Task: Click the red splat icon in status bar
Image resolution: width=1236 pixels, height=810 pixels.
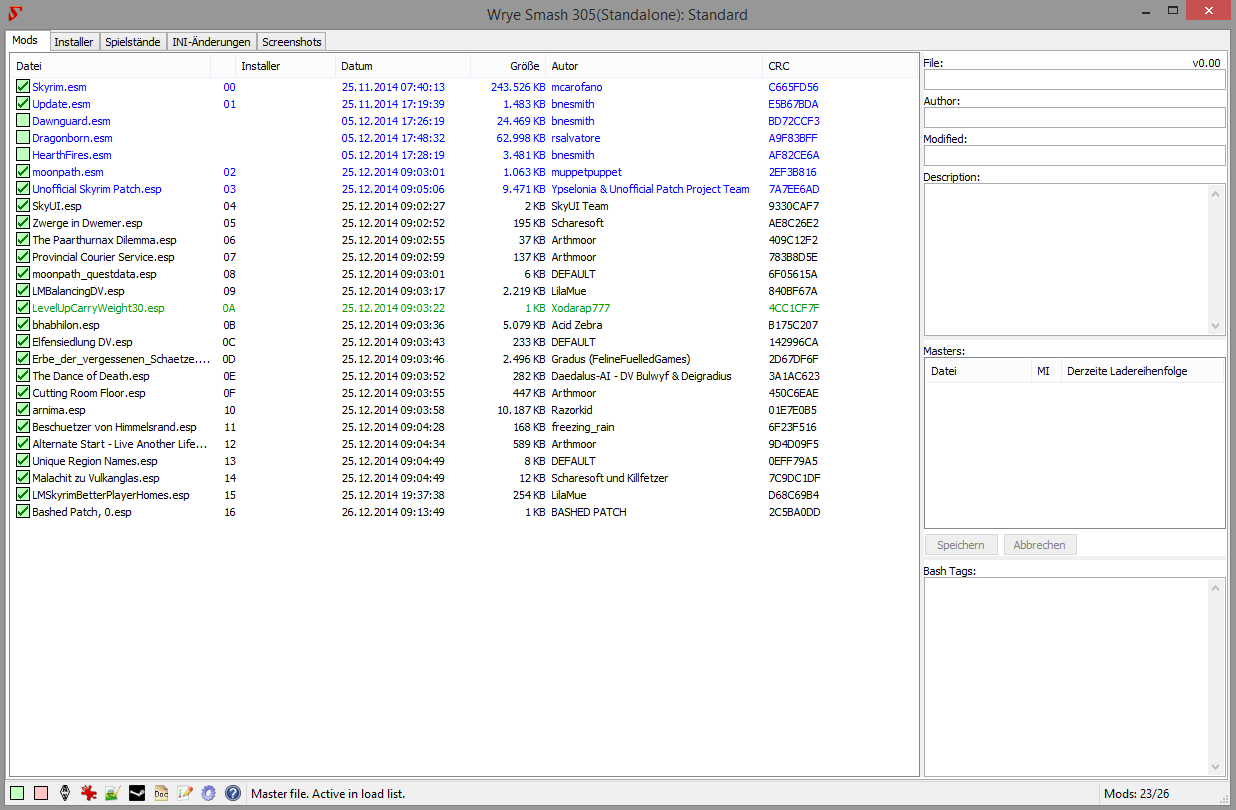Action: click(88, 793)
